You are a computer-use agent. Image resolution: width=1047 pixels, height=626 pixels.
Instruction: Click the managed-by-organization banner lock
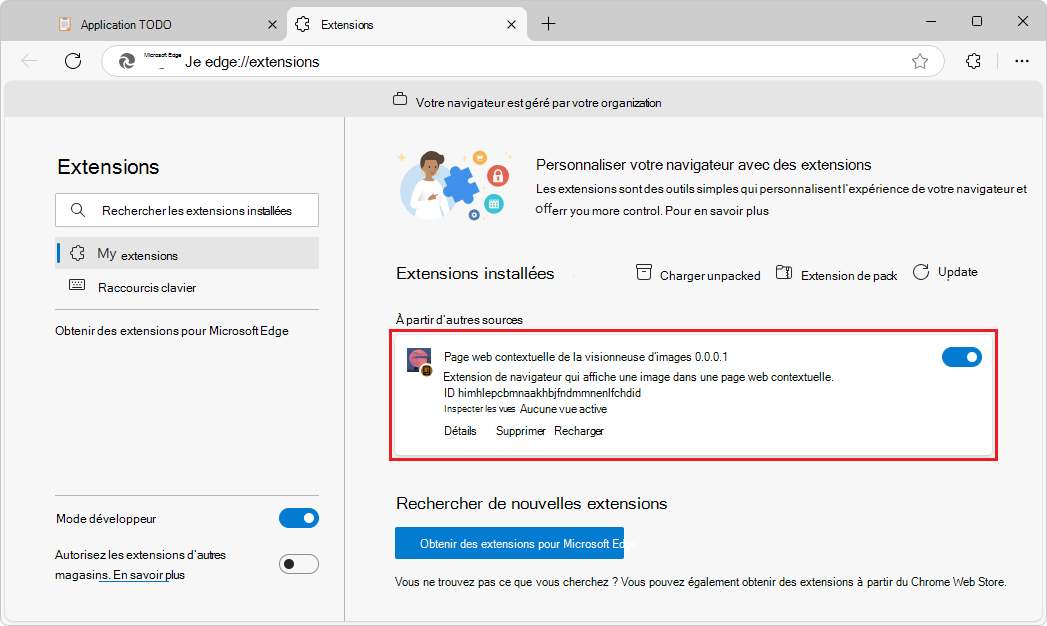[400, 101]
